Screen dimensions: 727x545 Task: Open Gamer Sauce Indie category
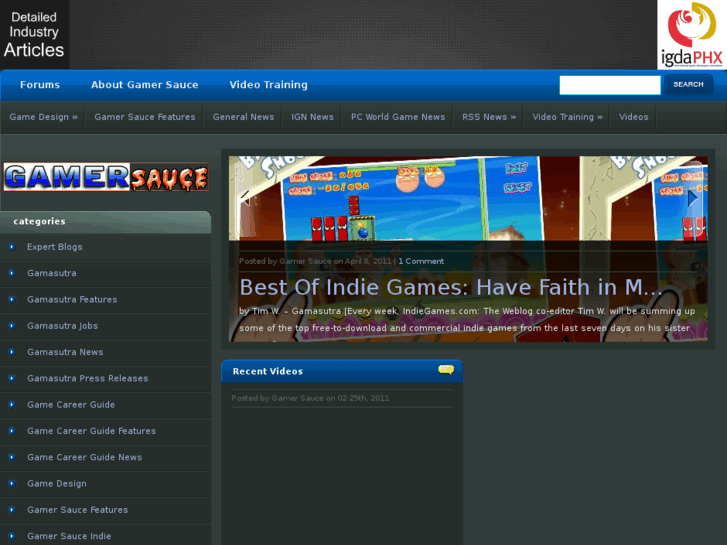69,536
